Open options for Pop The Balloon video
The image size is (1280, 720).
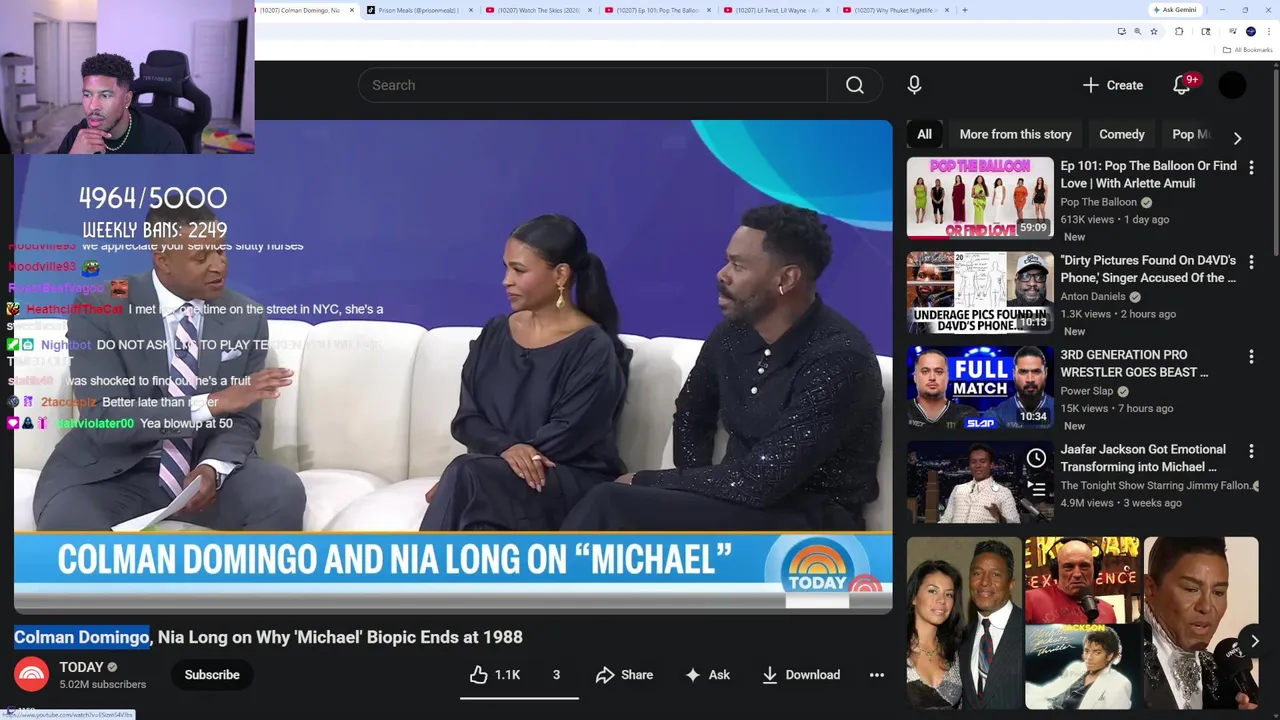1251,168
